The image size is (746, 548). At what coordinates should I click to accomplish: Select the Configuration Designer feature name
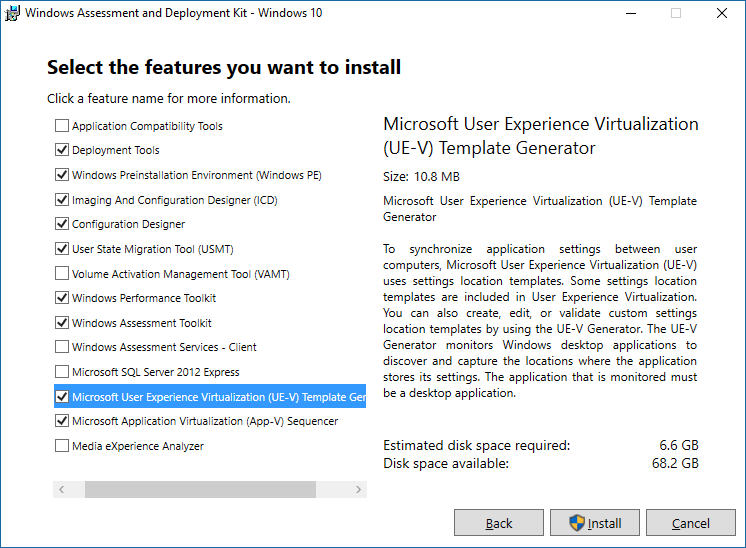pos(128,224)
